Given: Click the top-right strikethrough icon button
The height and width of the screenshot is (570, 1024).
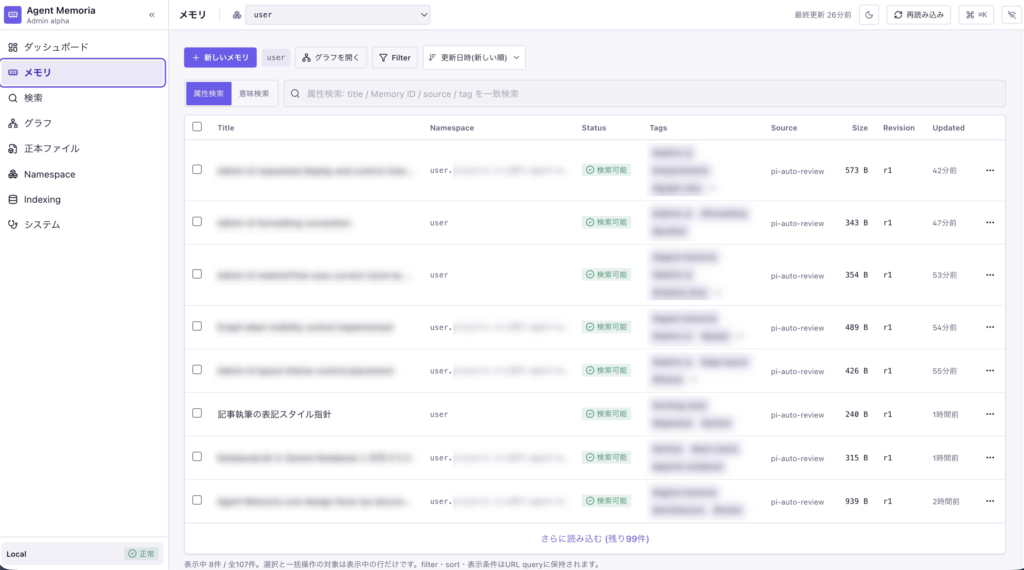Looking at the screenshot, I should click(x=1012, y=14).
